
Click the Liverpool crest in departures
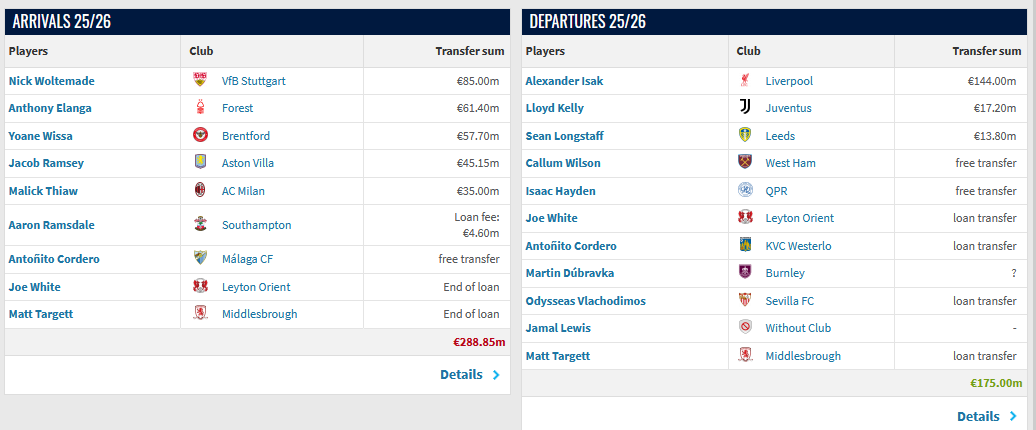click(745, 81)
